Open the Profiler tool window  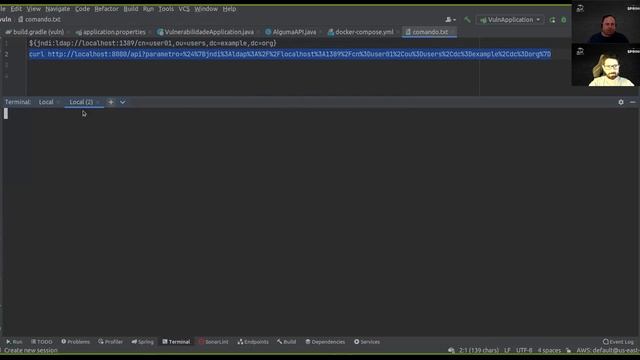pos(110,342)
